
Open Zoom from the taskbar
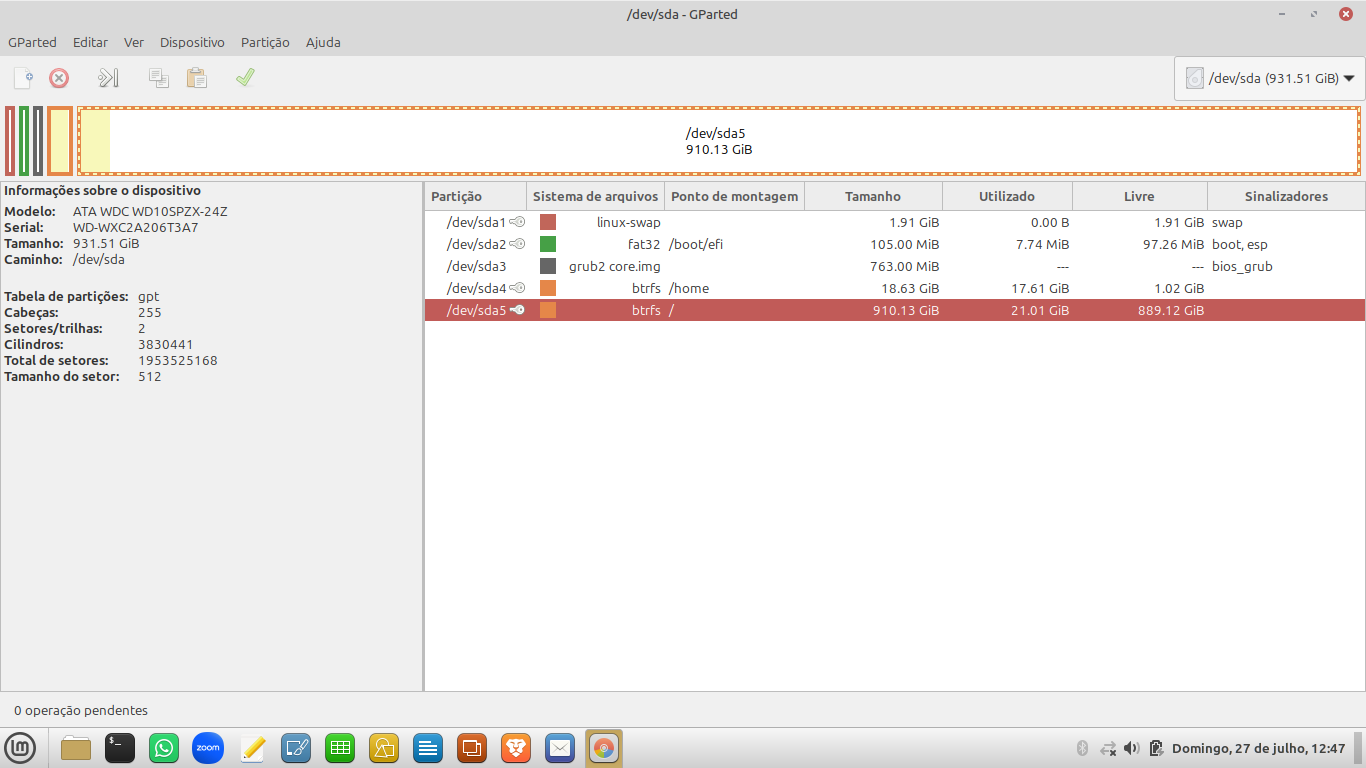pyautogui.click(x=208, y=747)
